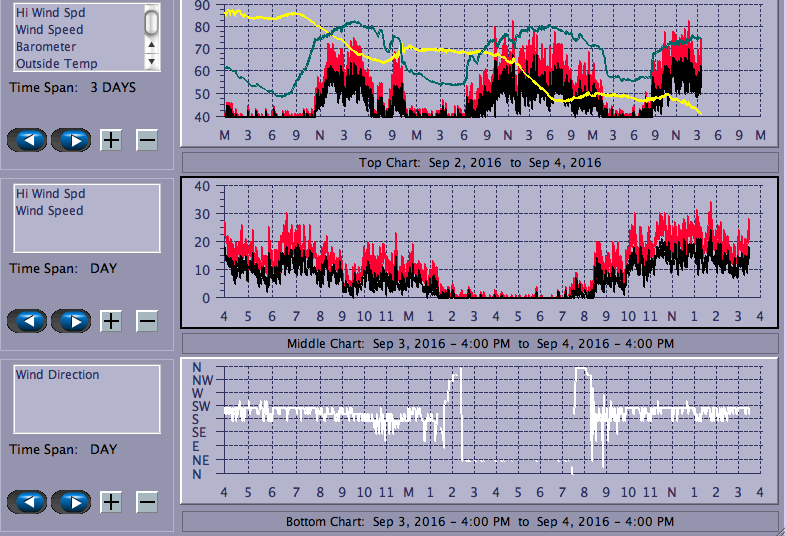Zoom out the top chart time span with minus
785x536 pixels.
pyautogui.click(x=146, y=140)
